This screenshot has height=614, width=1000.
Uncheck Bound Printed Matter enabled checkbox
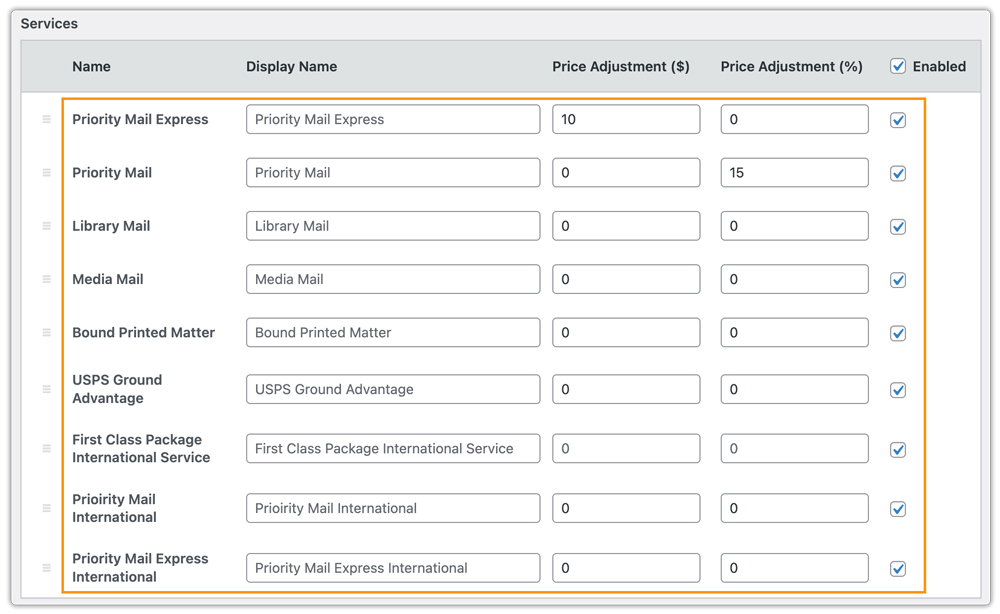898,333
